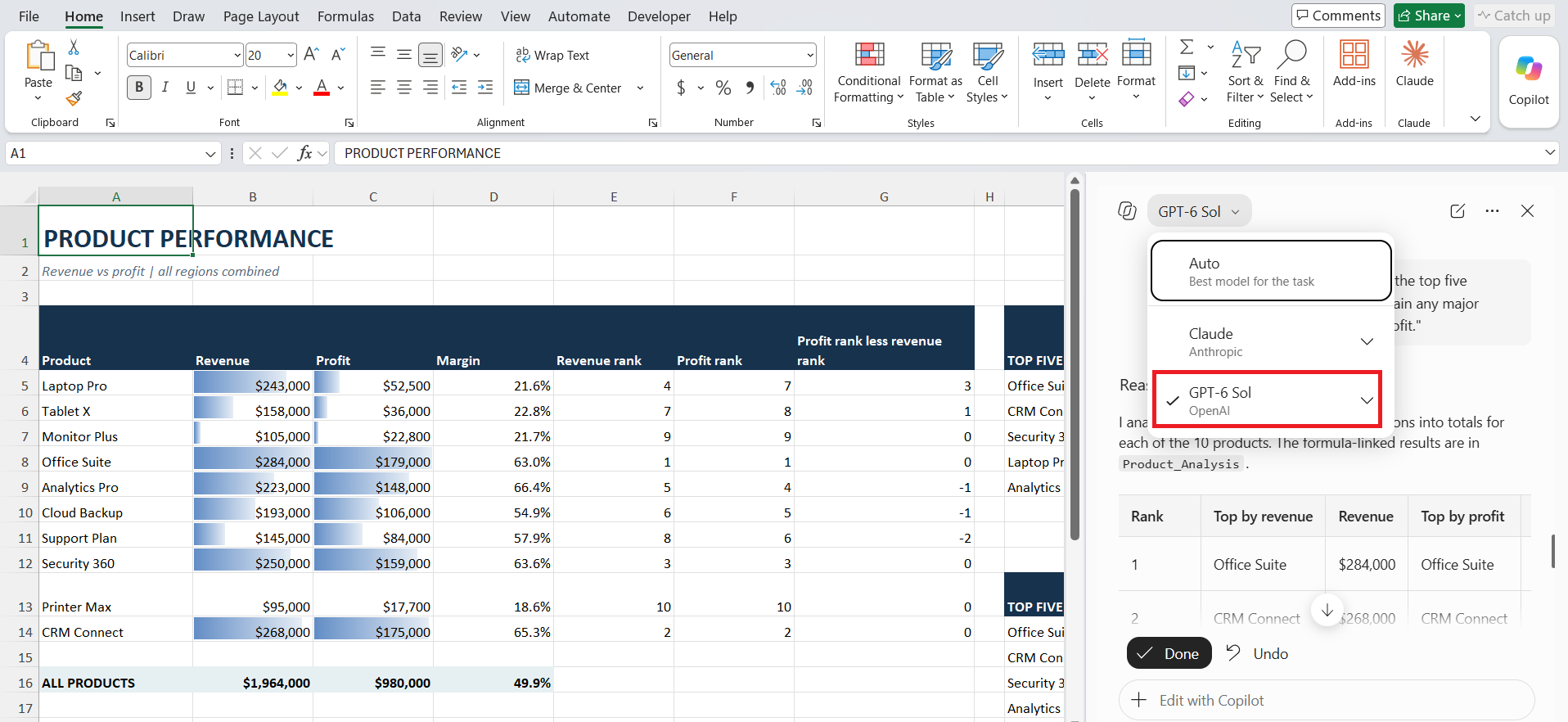Click the Percent Style icon
The height and width of the screenshot is (722, 1568).
[723, 88]
